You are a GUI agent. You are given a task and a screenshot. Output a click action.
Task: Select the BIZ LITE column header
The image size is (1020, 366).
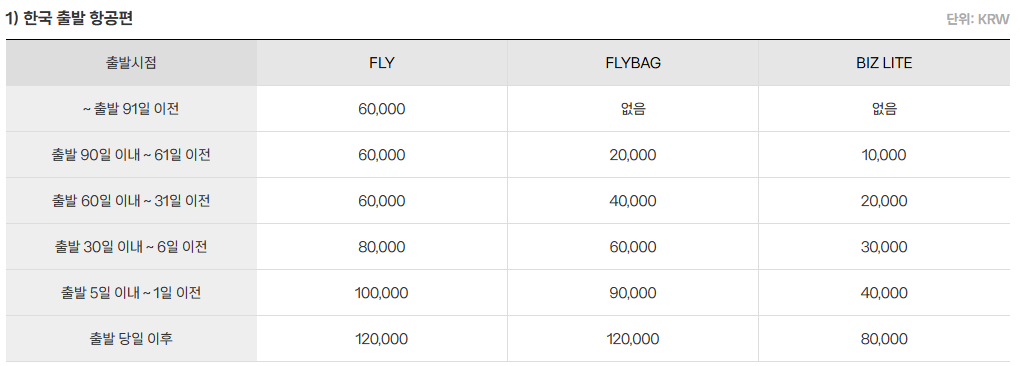(x=884, y=63)
